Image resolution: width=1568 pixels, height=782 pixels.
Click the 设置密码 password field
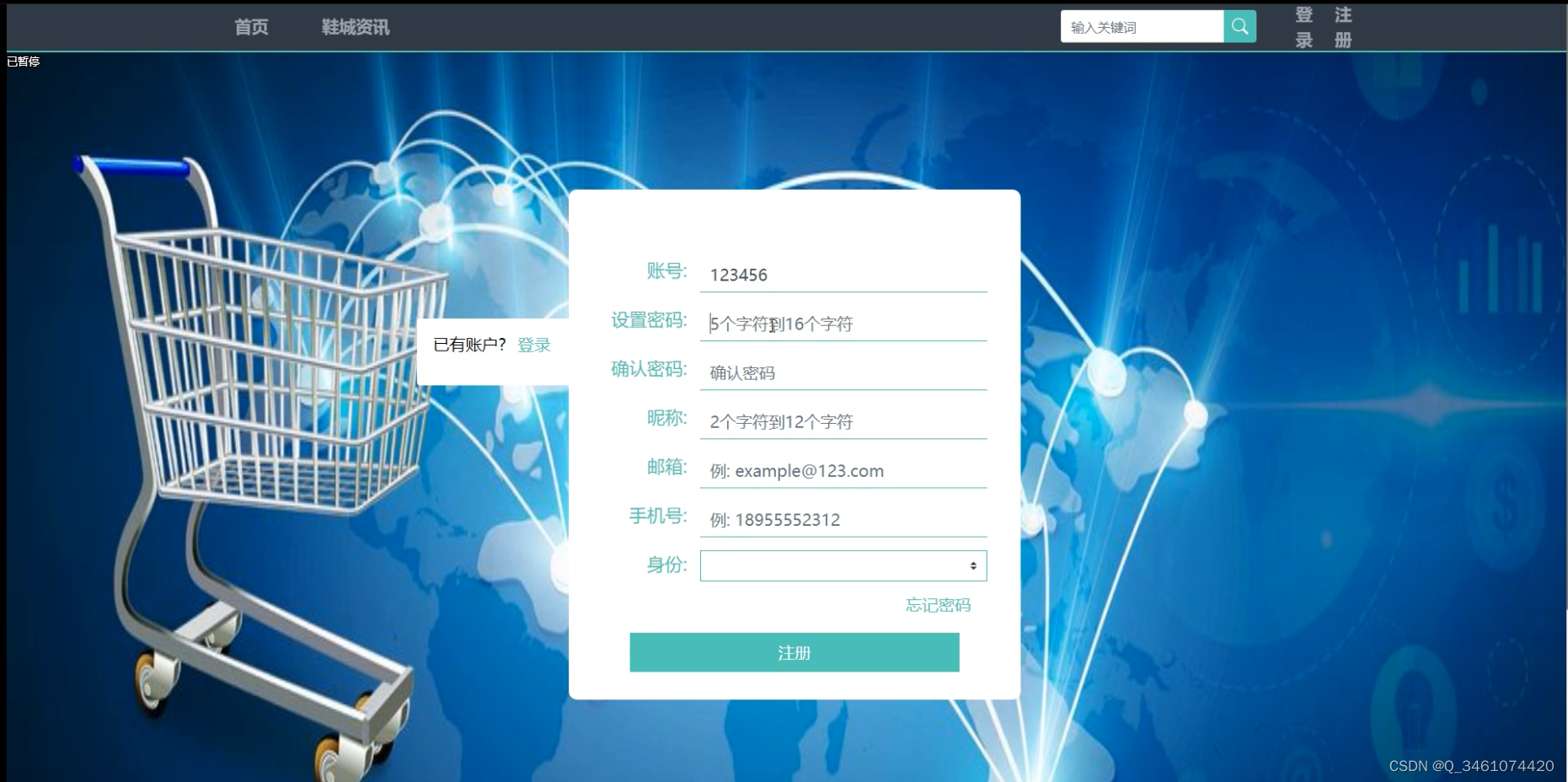point(843,324)
